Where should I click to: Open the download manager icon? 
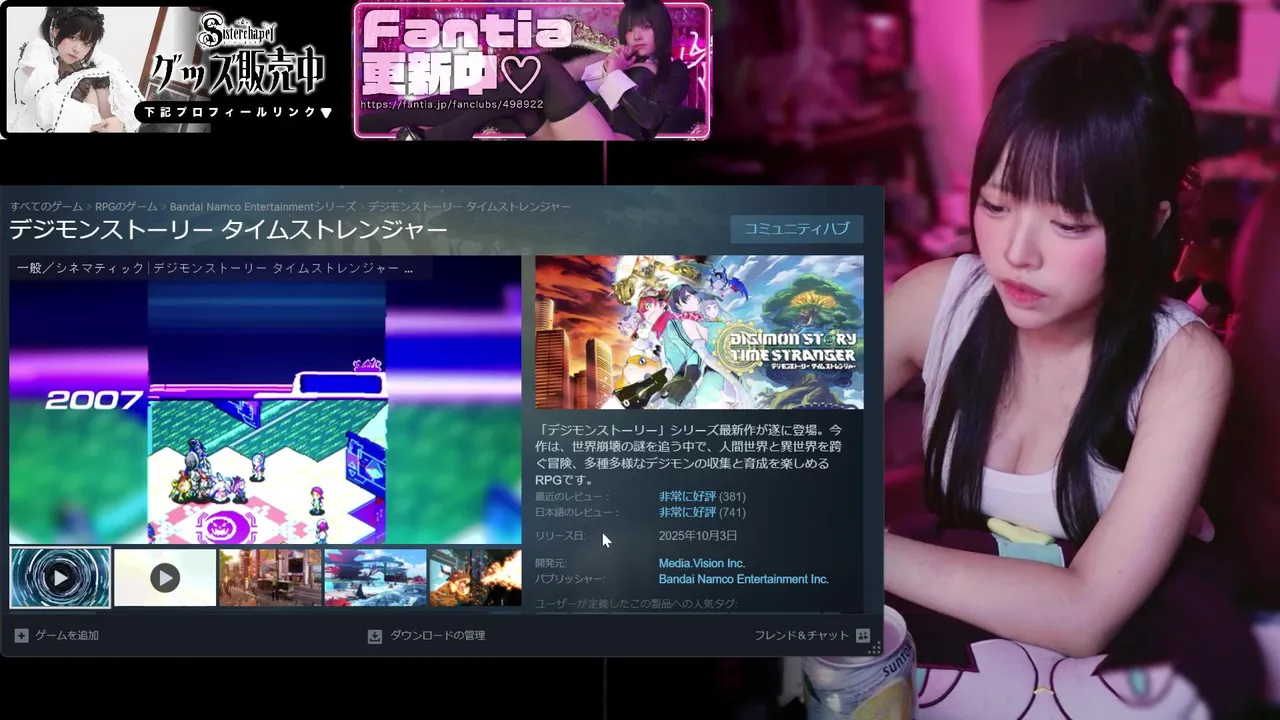pyautogui.click(x=375, y=636)
